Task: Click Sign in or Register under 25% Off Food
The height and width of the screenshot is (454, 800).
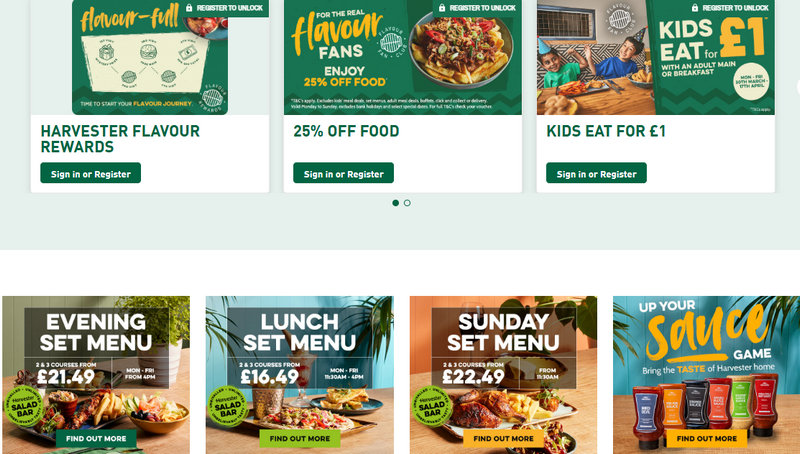Action: [x=343, y=173]
